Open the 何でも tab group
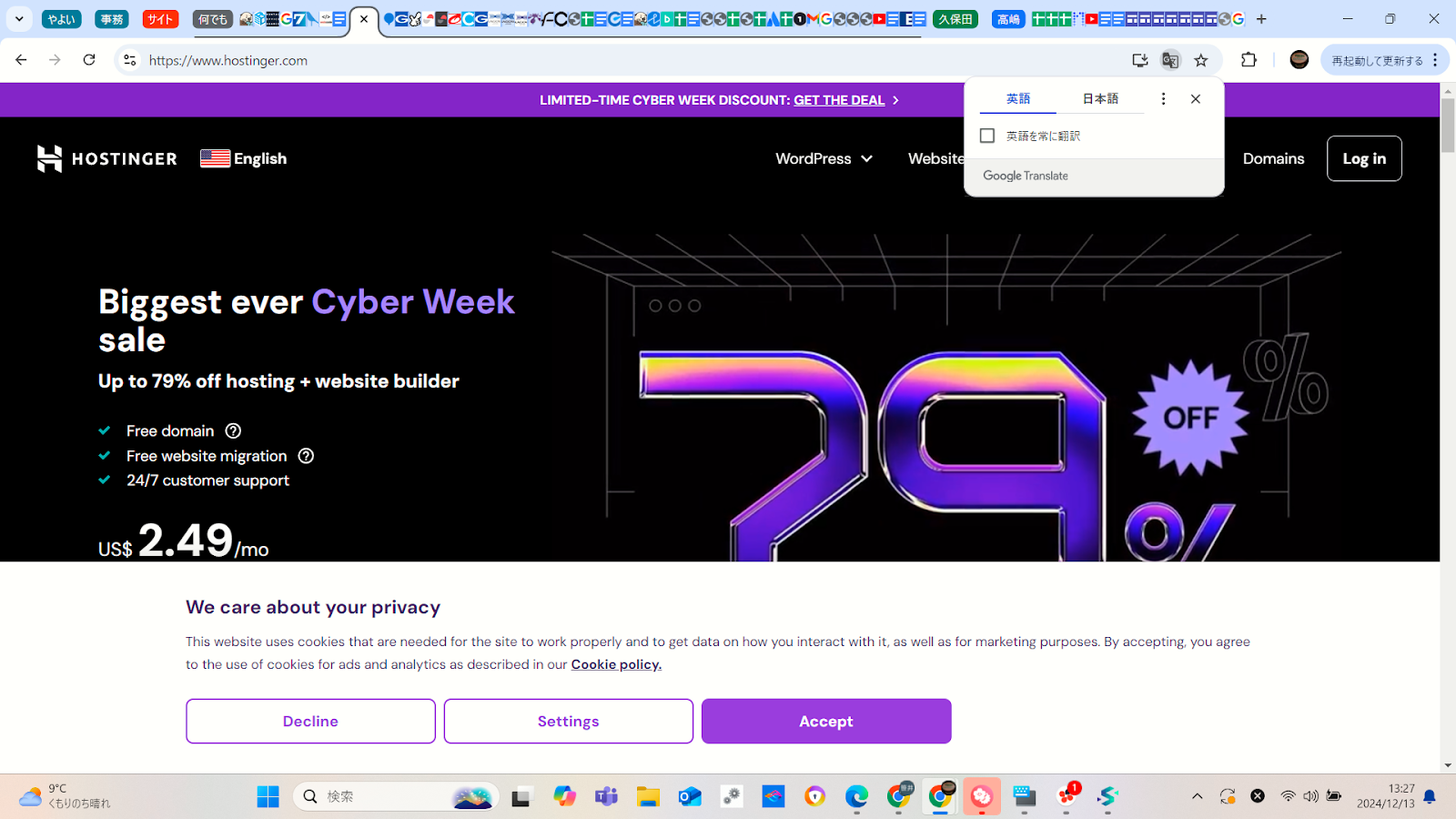The image size is (1456, 819). pos(213,19)
